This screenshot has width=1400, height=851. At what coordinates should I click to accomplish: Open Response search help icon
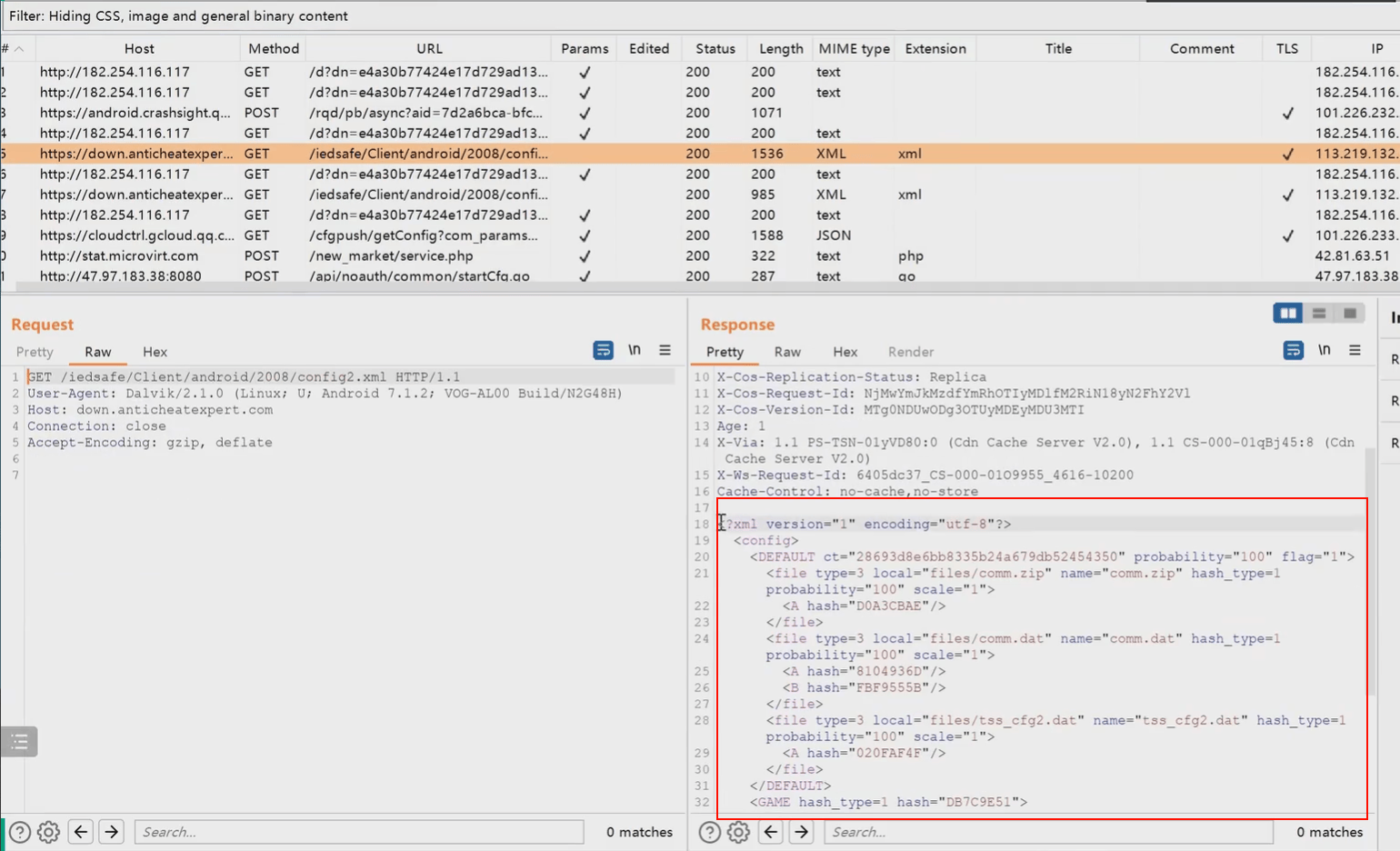(709, 832)
